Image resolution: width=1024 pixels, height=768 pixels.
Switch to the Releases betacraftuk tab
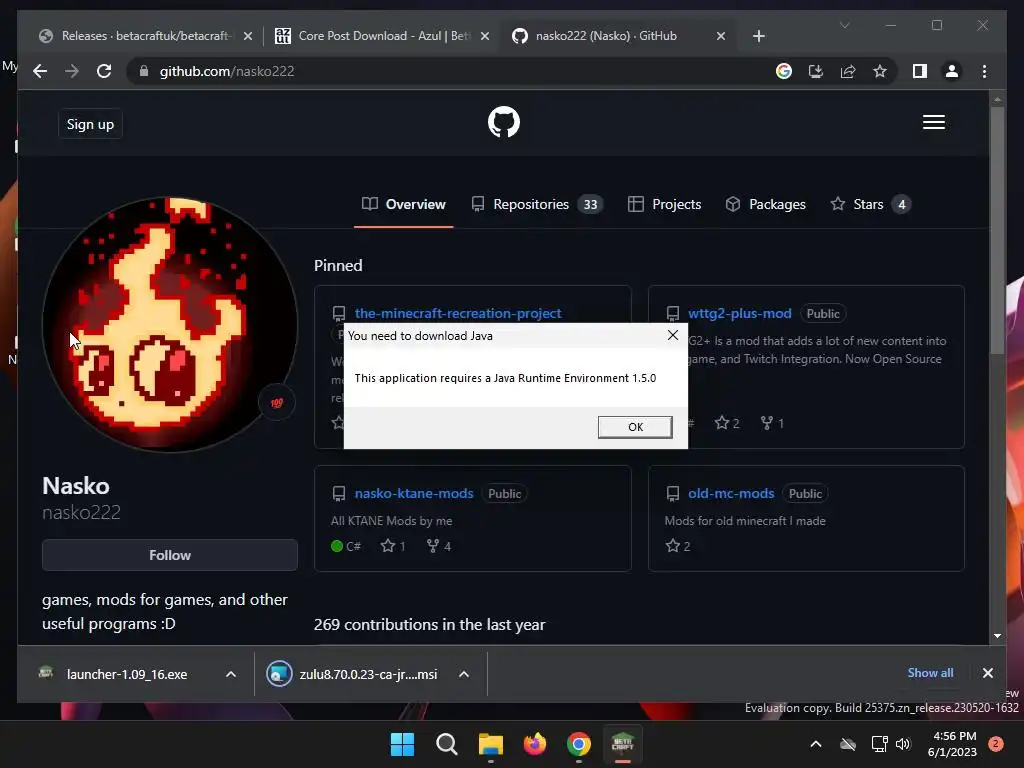(144, 36)
